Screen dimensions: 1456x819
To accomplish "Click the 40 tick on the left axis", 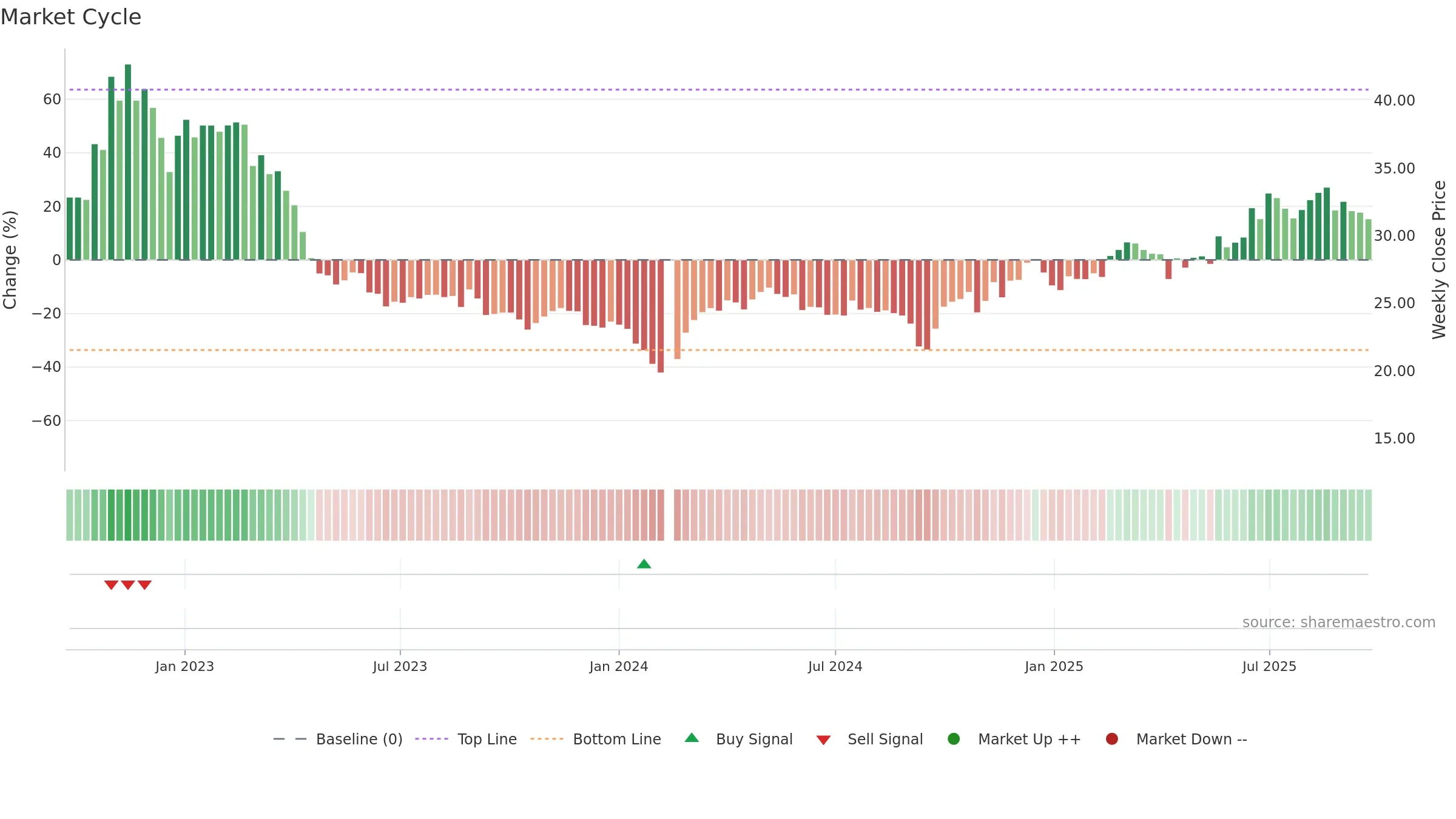I will [x=52, y=153].
